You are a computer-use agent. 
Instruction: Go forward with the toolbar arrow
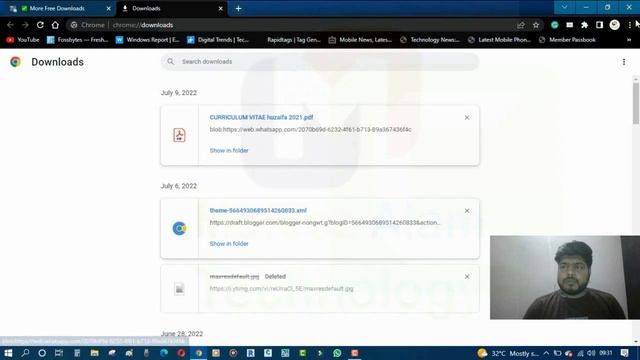pyautogui.click(x=25, y=25)
